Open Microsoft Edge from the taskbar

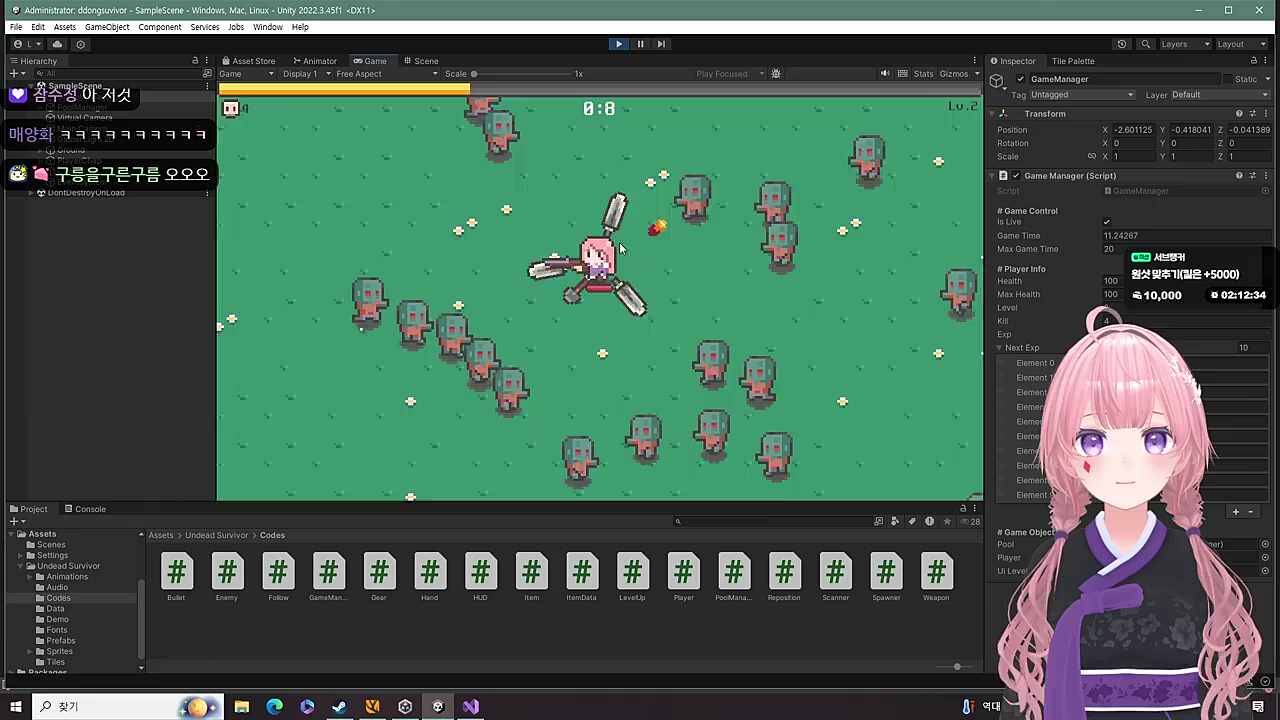[x=274, y=707]
